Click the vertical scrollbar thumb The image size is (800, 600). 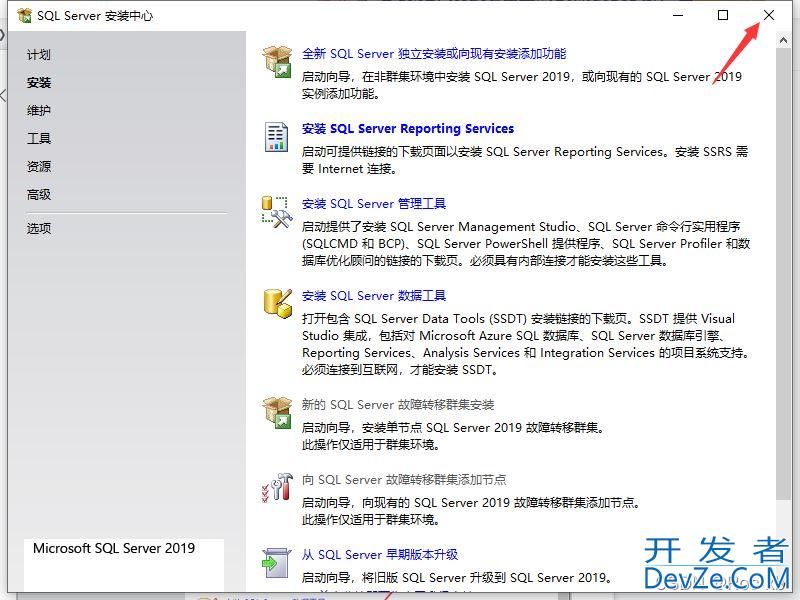pos(784,273)
